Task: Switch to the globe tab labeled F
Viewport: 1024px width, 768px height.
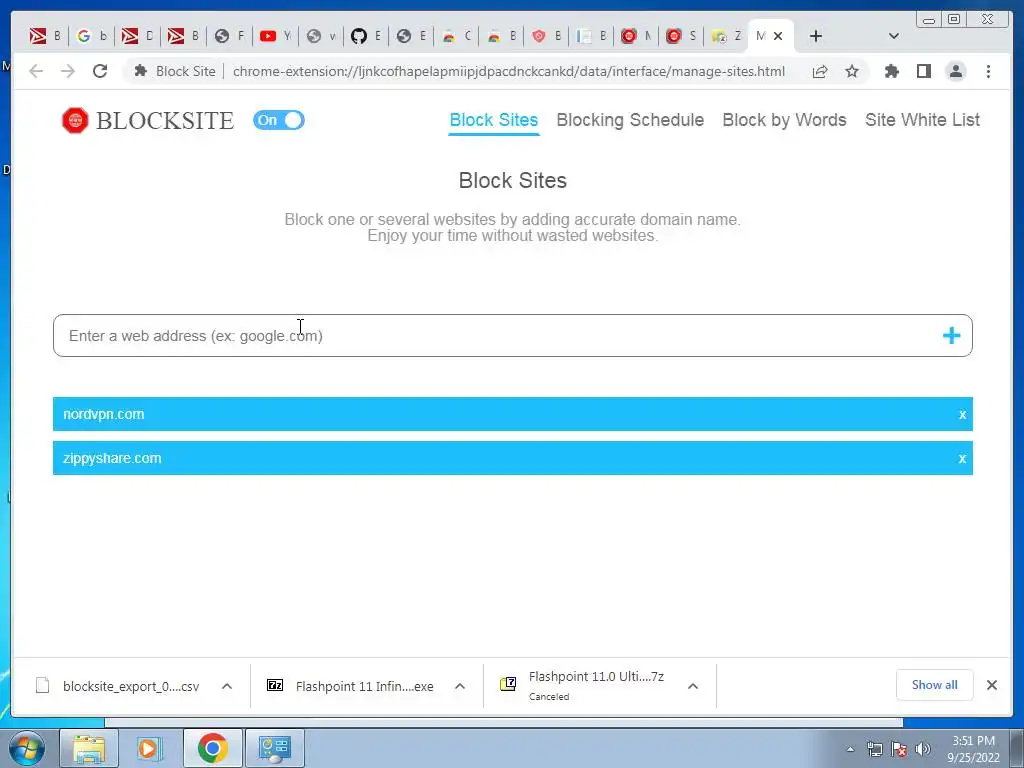Action: [229, 36]
